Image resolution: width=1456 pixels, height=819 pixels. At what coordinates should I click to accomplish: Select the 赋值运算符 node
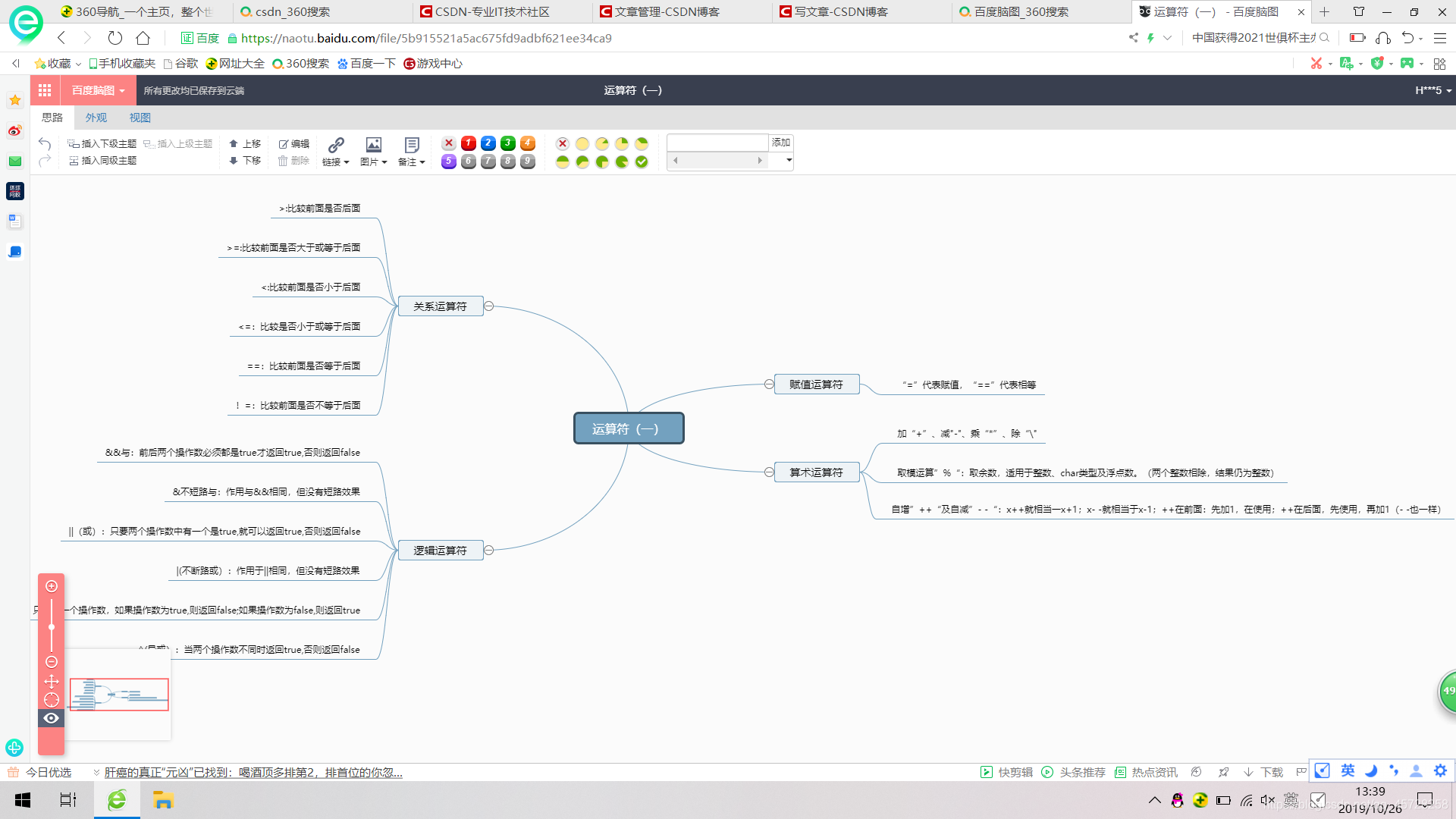point(817,384)
